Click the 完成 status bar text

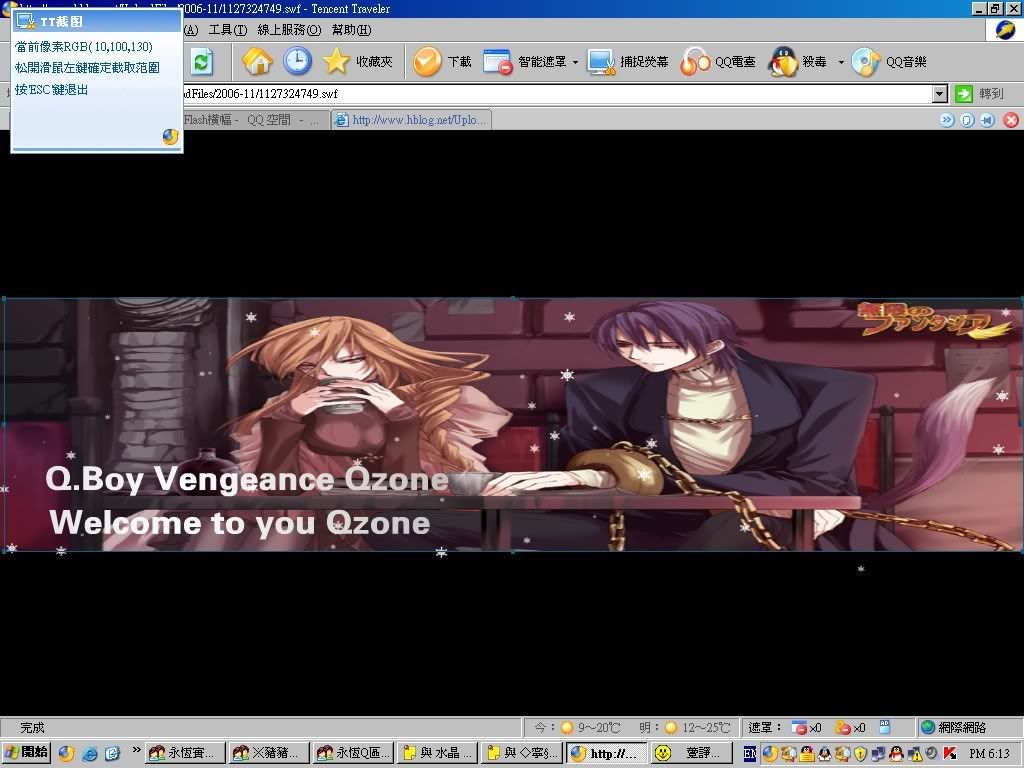(32, 727)
